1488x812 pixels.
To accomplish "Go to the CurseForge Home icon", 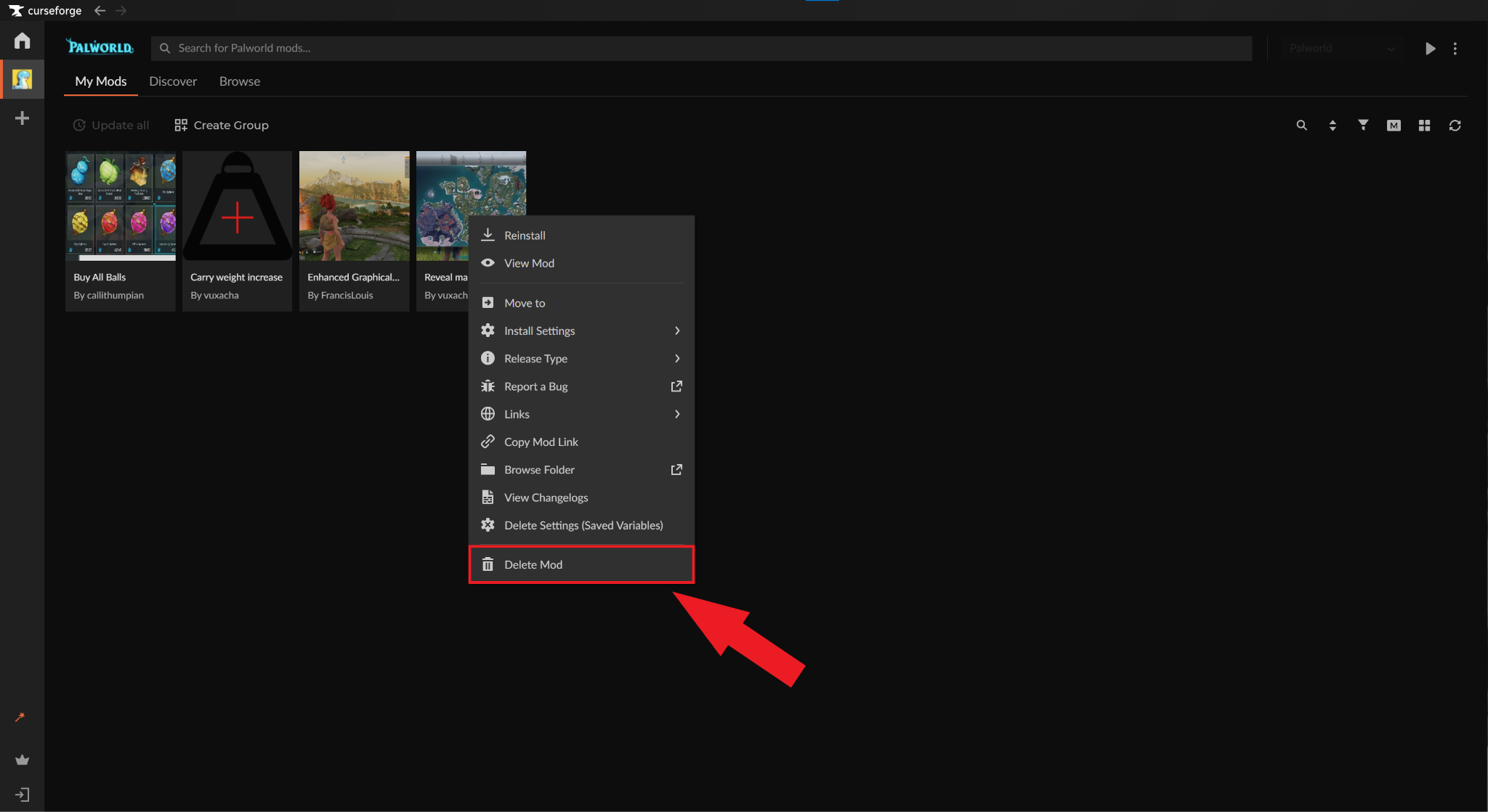I will [x=22, y=41].
